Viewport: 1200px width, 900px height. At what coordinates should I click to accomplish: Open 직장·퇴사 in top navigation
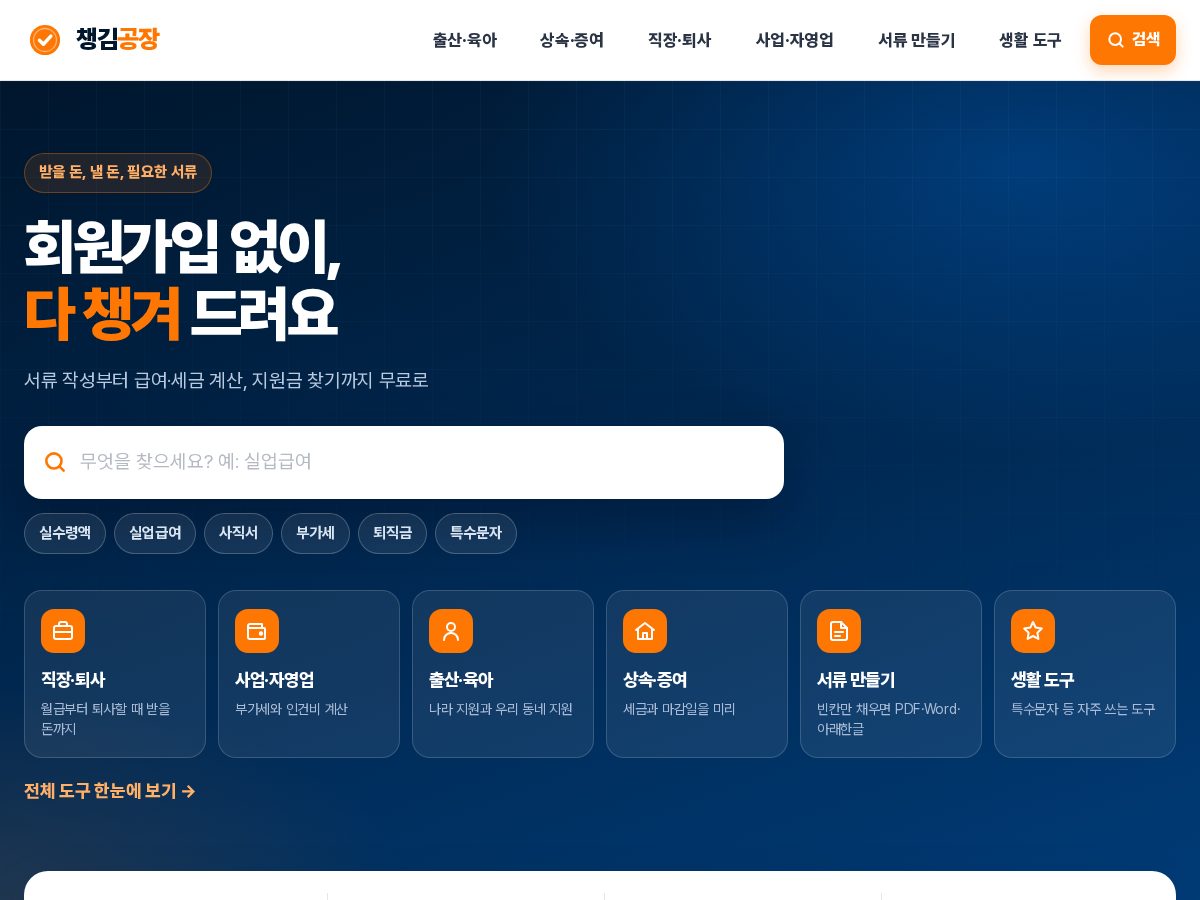pos(680,40)
